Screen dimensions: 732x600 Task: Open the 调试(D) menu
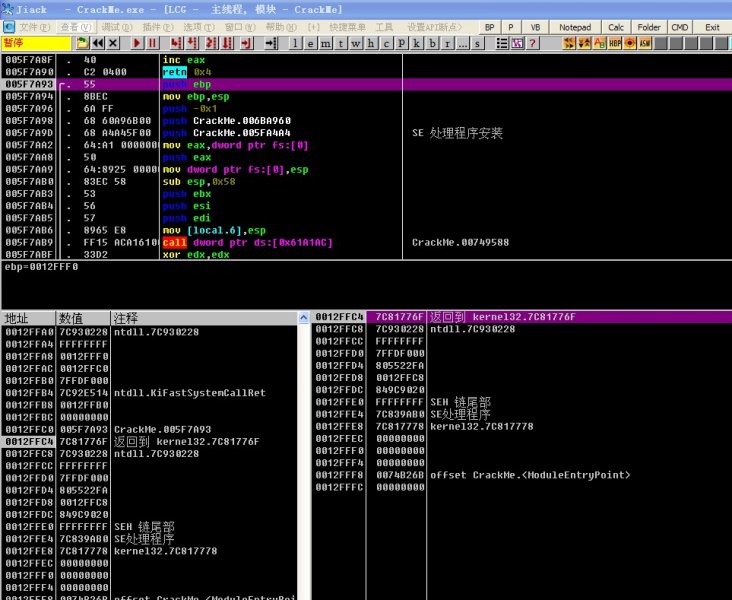[x=117, y=27]
